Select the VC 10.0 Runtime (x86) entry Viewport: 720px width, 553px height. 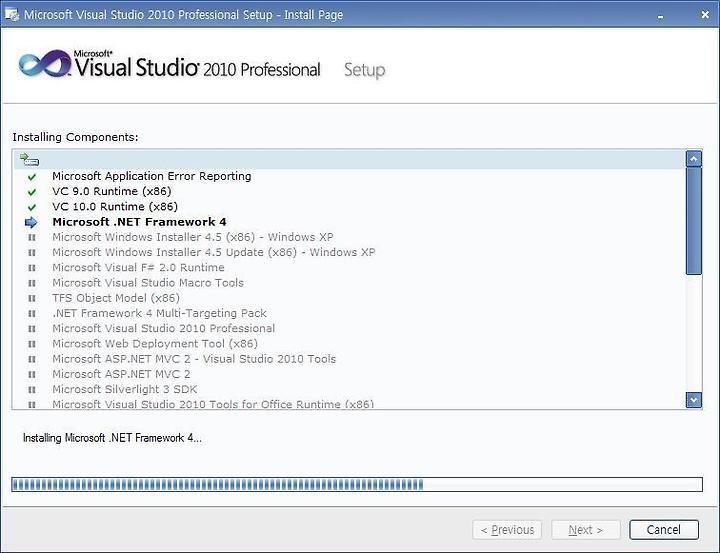115,207
